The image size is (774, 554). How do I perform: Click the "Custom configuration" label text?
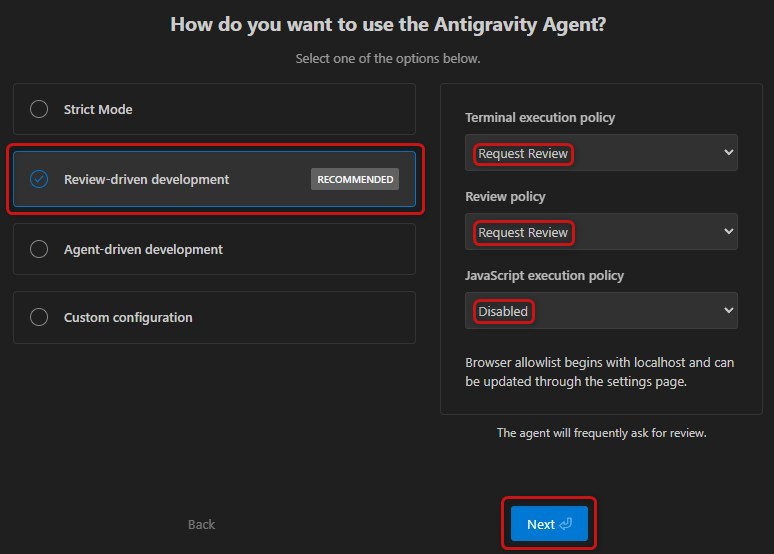pyautogui.click(x=128, y=317)
